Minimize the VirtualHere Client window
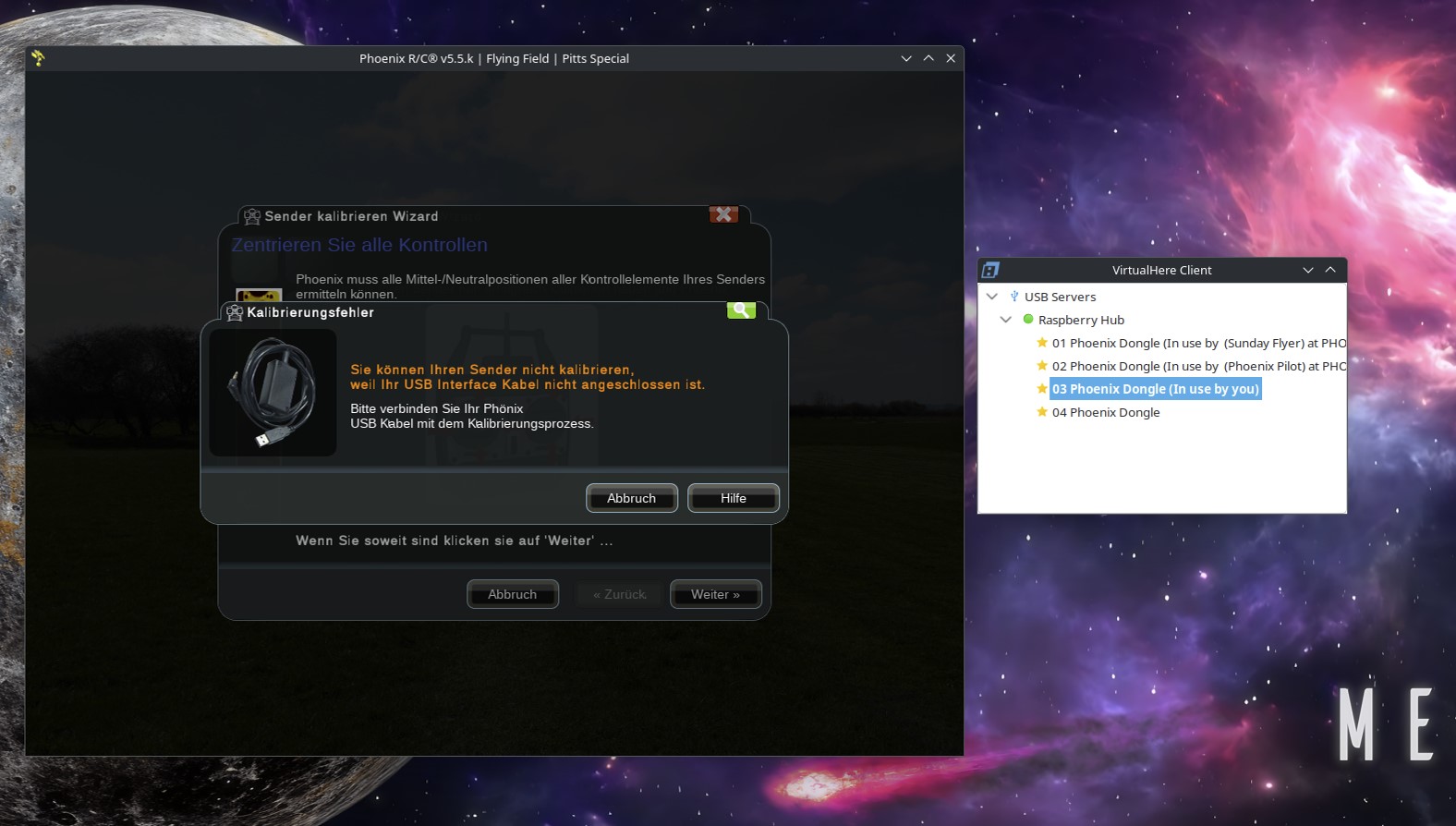 (x=1308, y=270)
